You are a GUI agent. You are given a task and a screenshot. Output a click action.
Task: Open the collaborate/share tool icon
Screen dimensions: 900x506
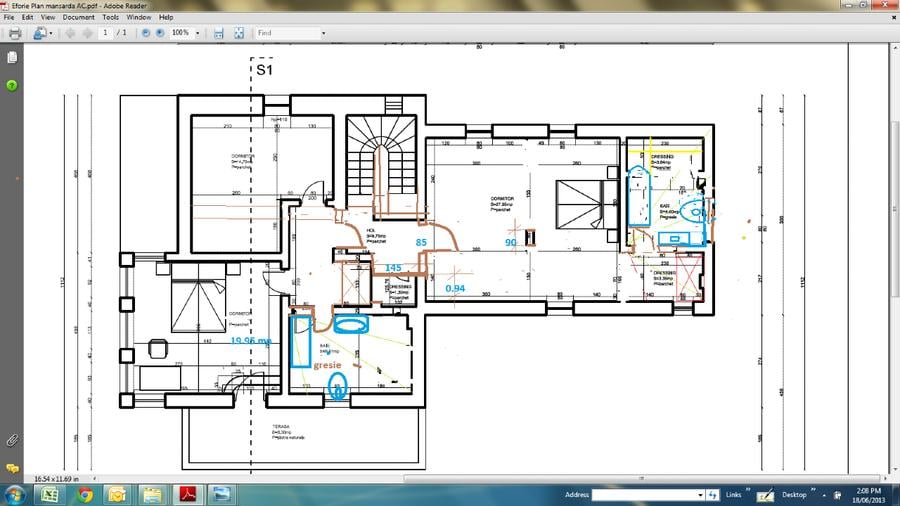pos(40,33)
